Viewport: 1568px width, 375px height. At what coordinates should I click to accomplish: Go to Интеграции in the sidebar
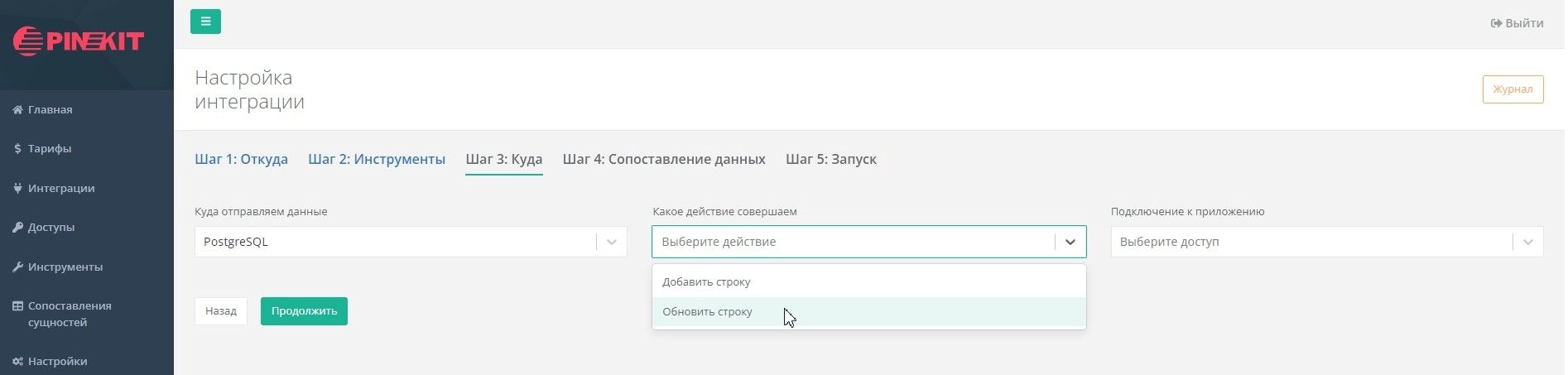pos(60,188)
